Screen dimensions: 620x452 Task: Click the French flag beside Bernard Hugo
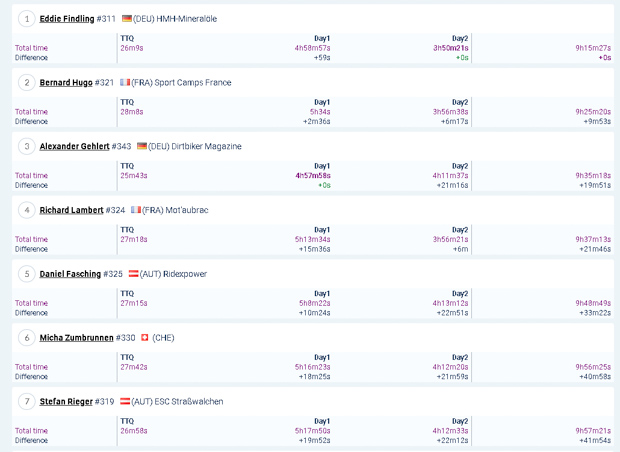[x=125, y=83]
